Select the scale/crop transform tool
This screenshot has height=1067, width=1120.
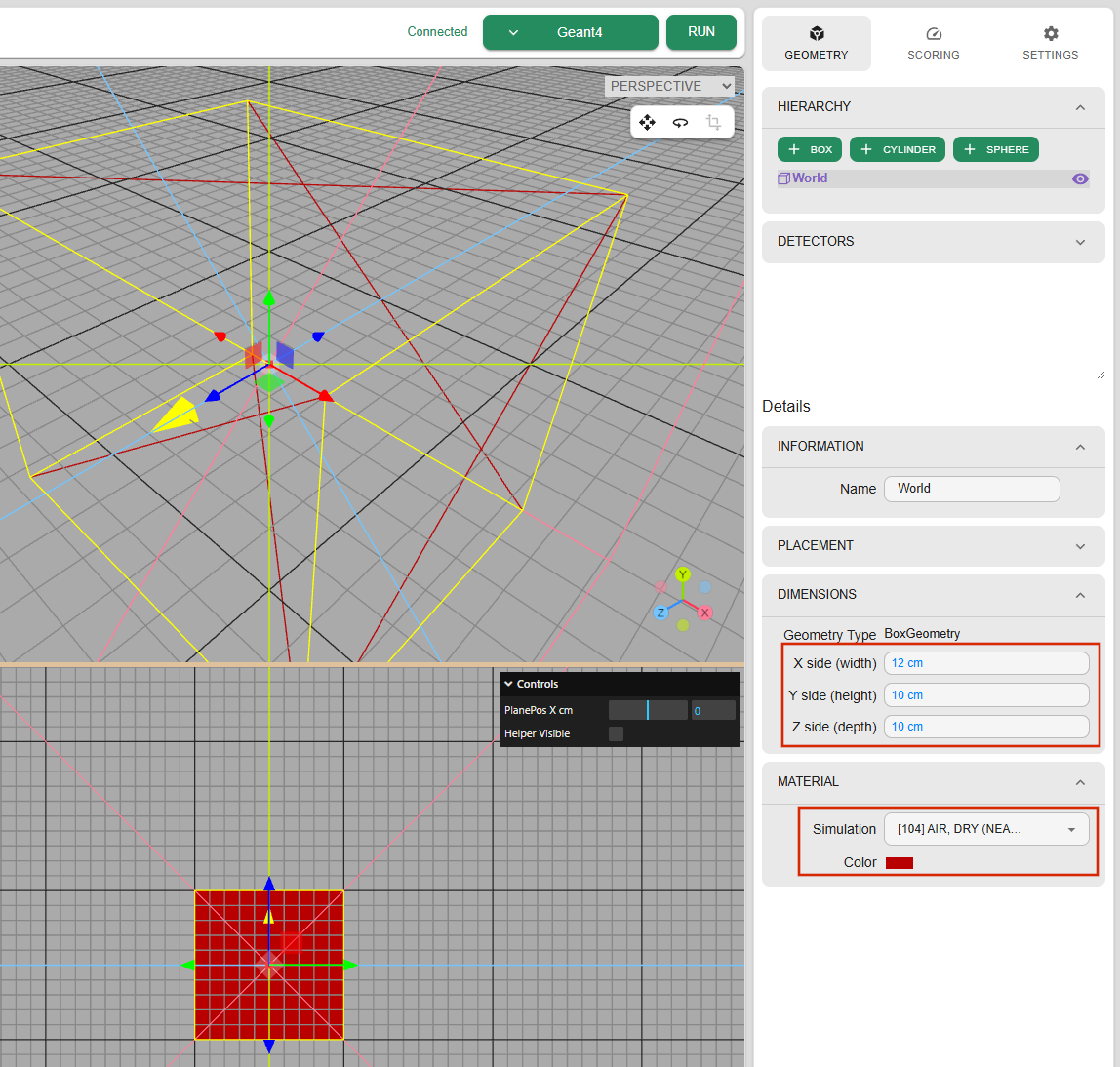[x=713, y=122]
